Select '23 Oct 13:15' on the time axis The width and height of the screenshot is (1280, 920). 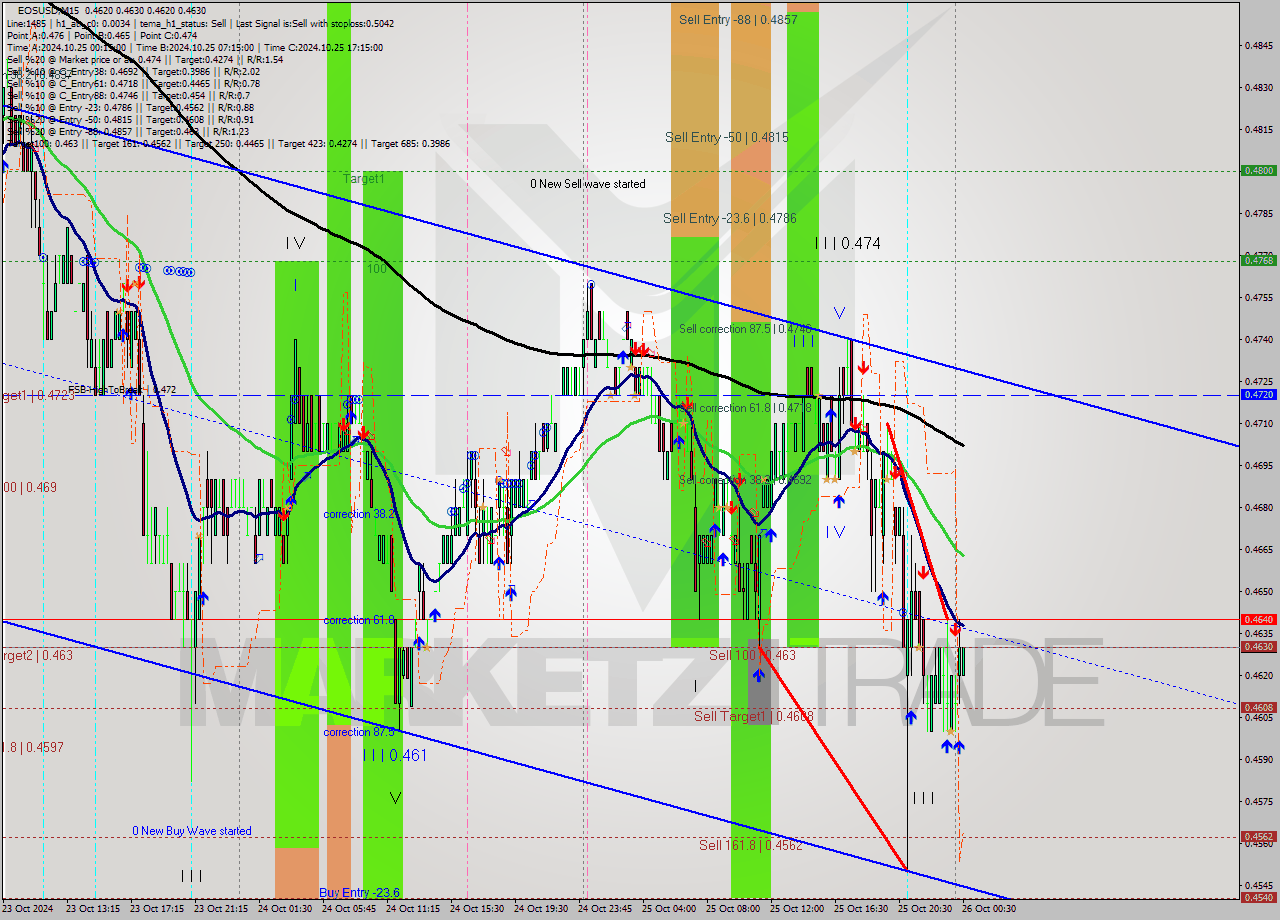pyautogui.click(x=93, y=909)
